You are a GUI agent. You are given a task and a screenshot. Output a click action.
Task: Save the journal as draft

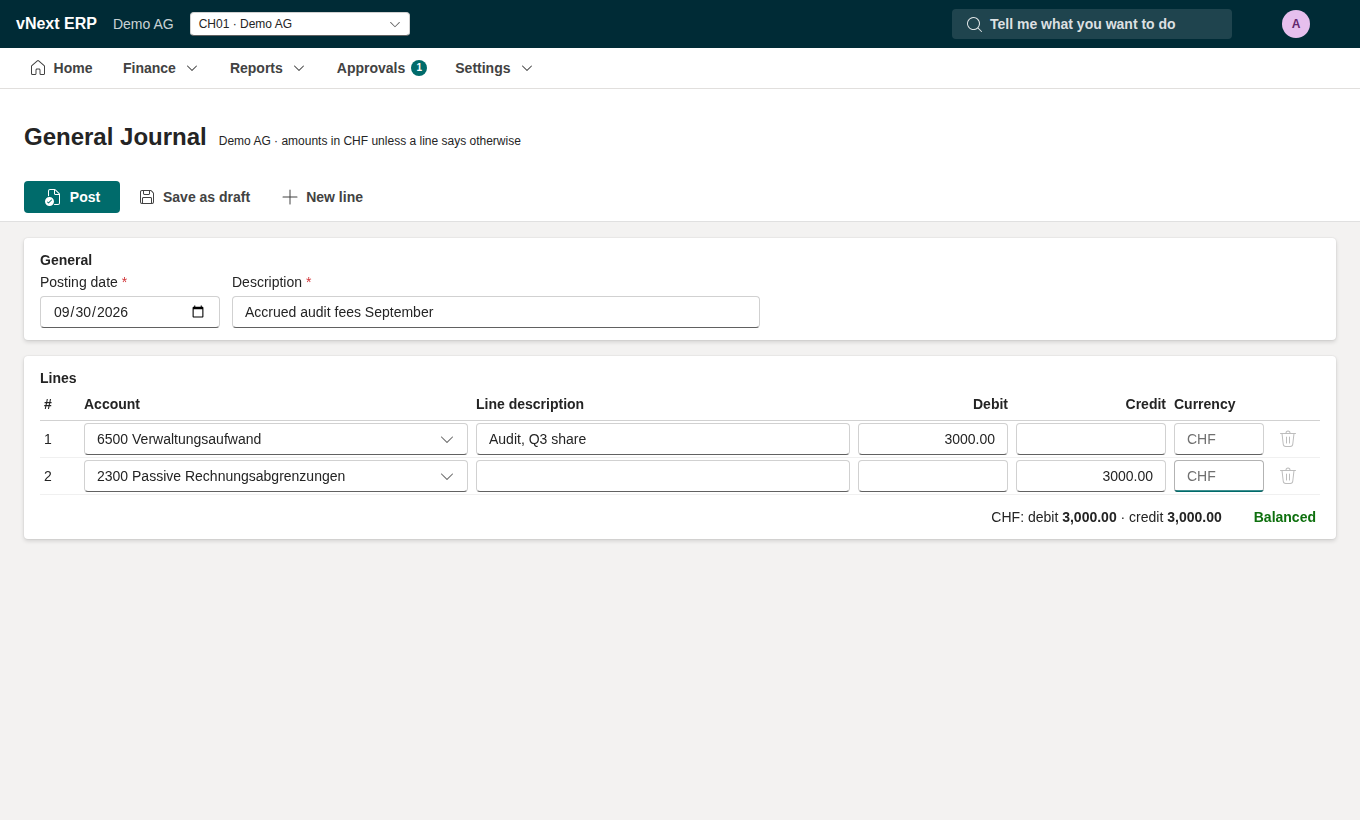(195, 197)
